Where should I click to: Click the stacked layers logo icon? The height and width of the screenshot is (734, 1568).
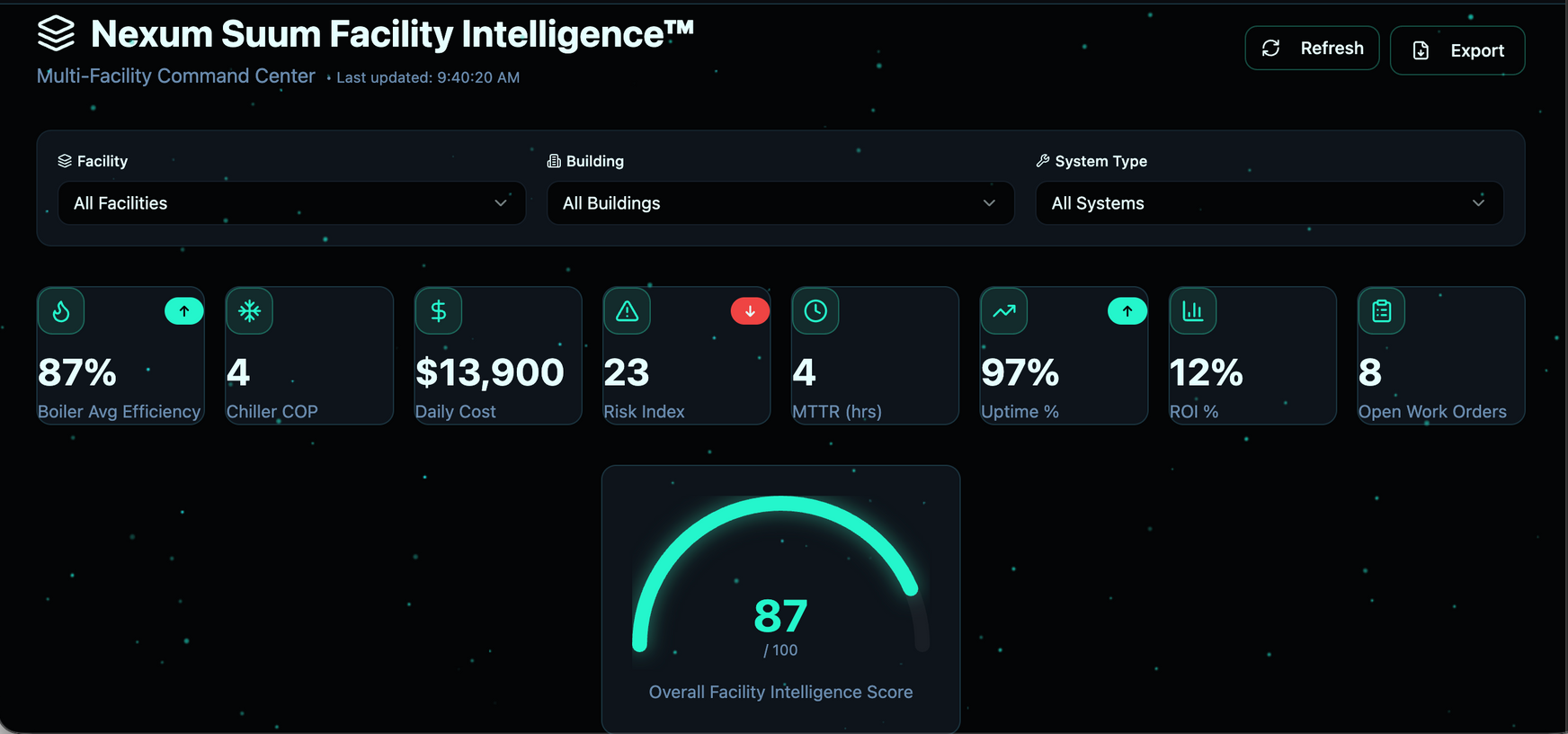[56, 34]
